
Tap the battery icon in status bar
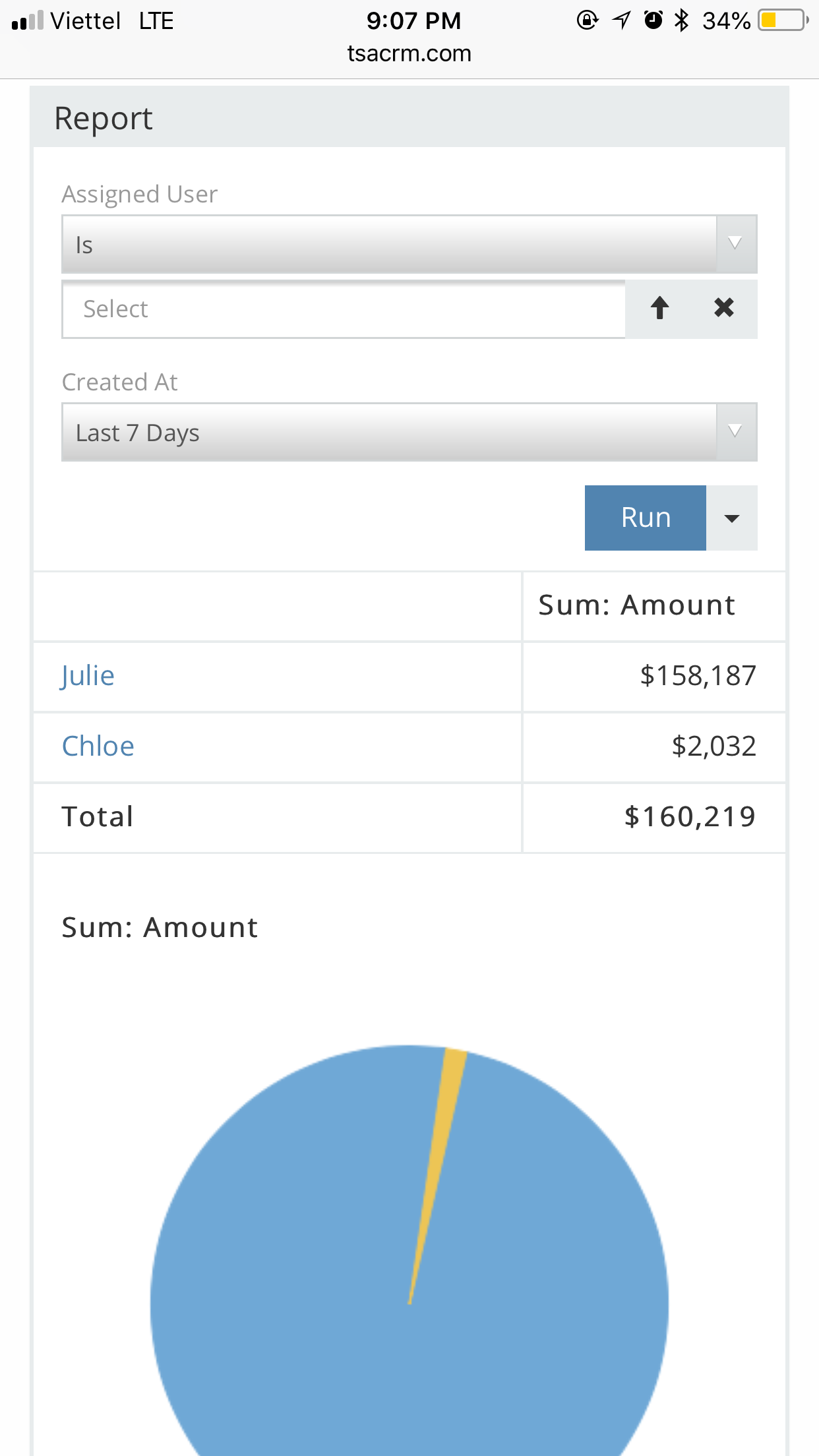pyautogui.click(x=783, y=20)
